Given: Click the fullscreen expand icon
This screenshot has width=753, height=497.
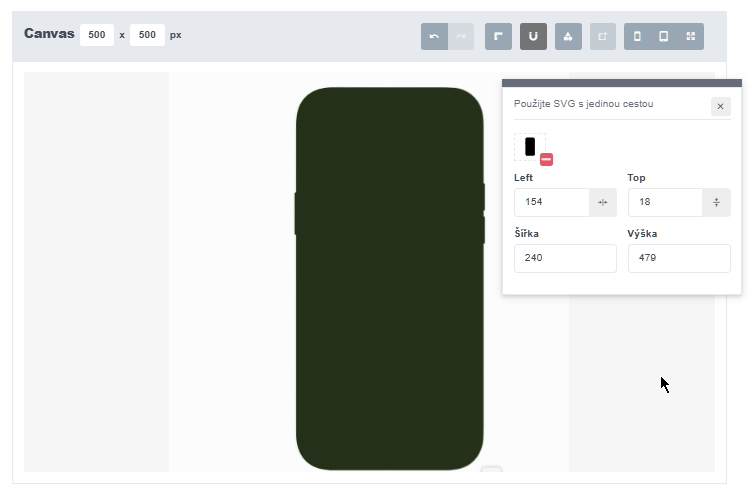Looking at the screenshot, I should (x=691, y=36).
